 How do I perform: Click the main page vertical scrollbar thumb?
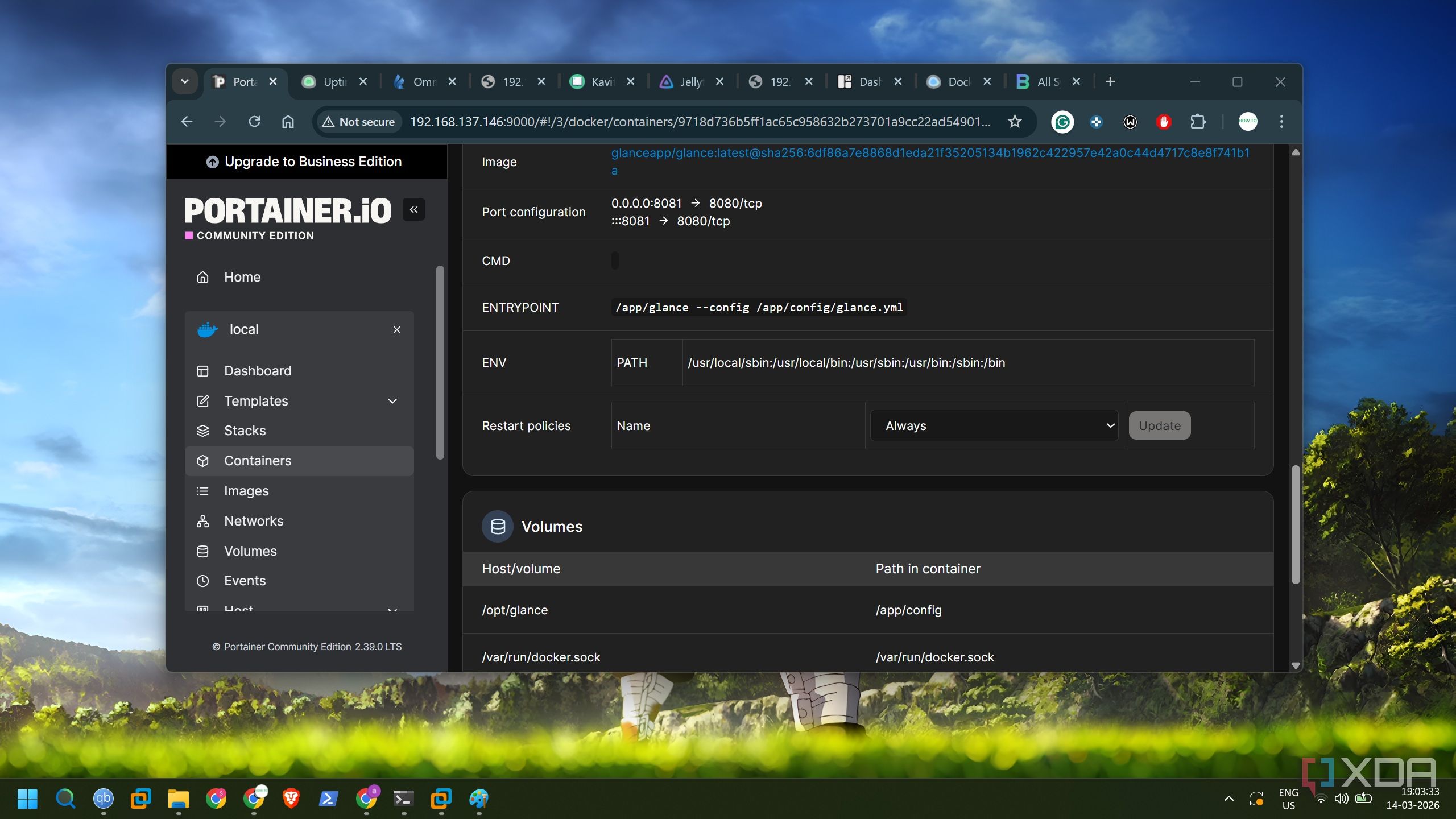pyautogui.click(x=1296, y=524)
